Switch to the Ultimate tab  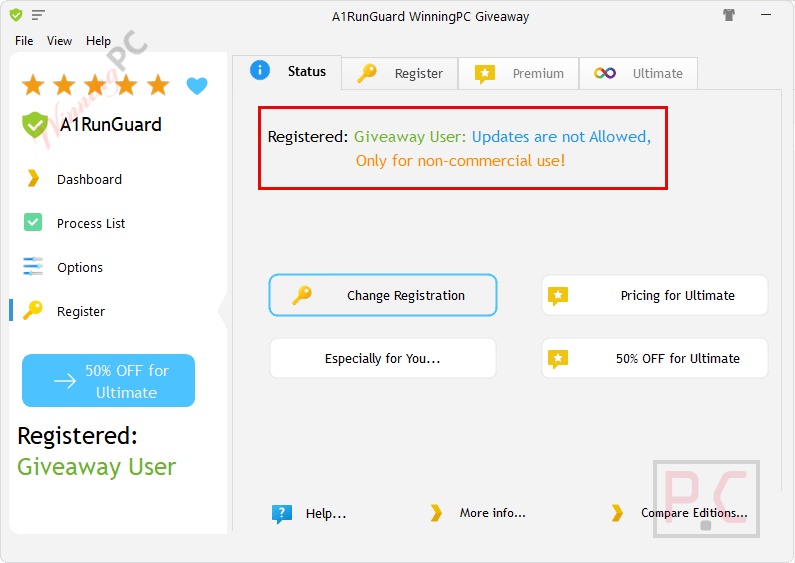point(638,74)
